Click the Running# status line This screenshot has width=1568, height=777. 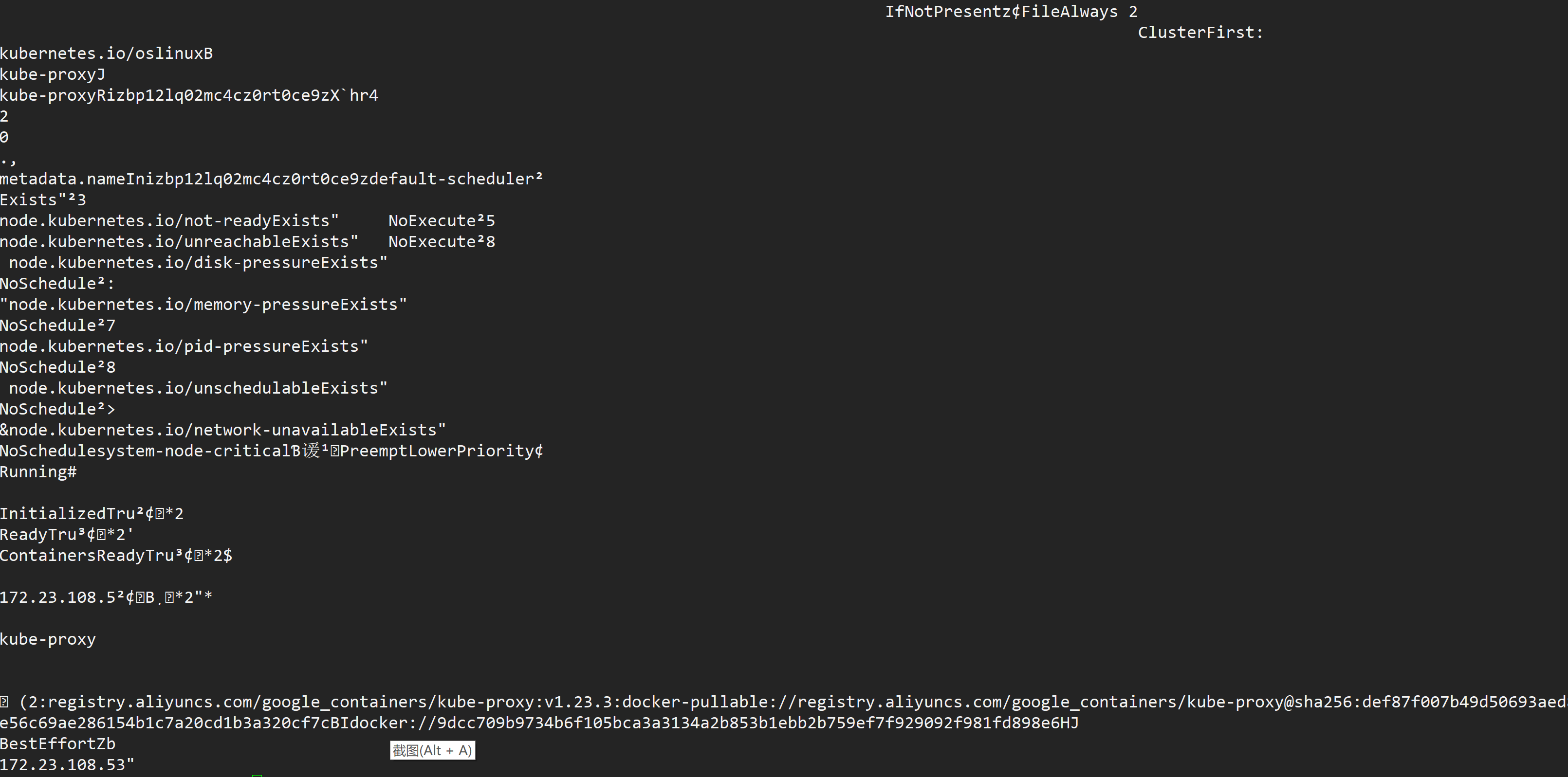38,472
